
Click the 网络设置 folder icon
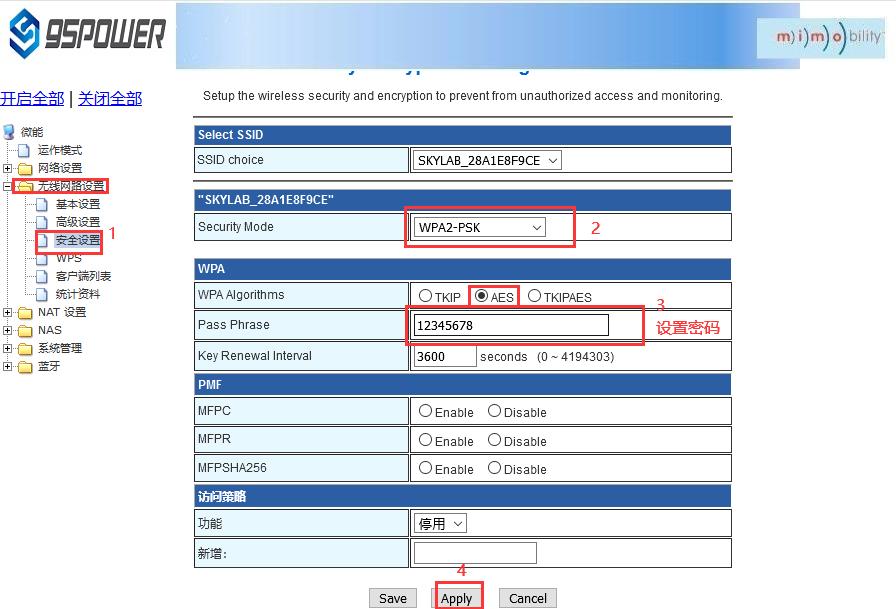[x=25, y=168]
